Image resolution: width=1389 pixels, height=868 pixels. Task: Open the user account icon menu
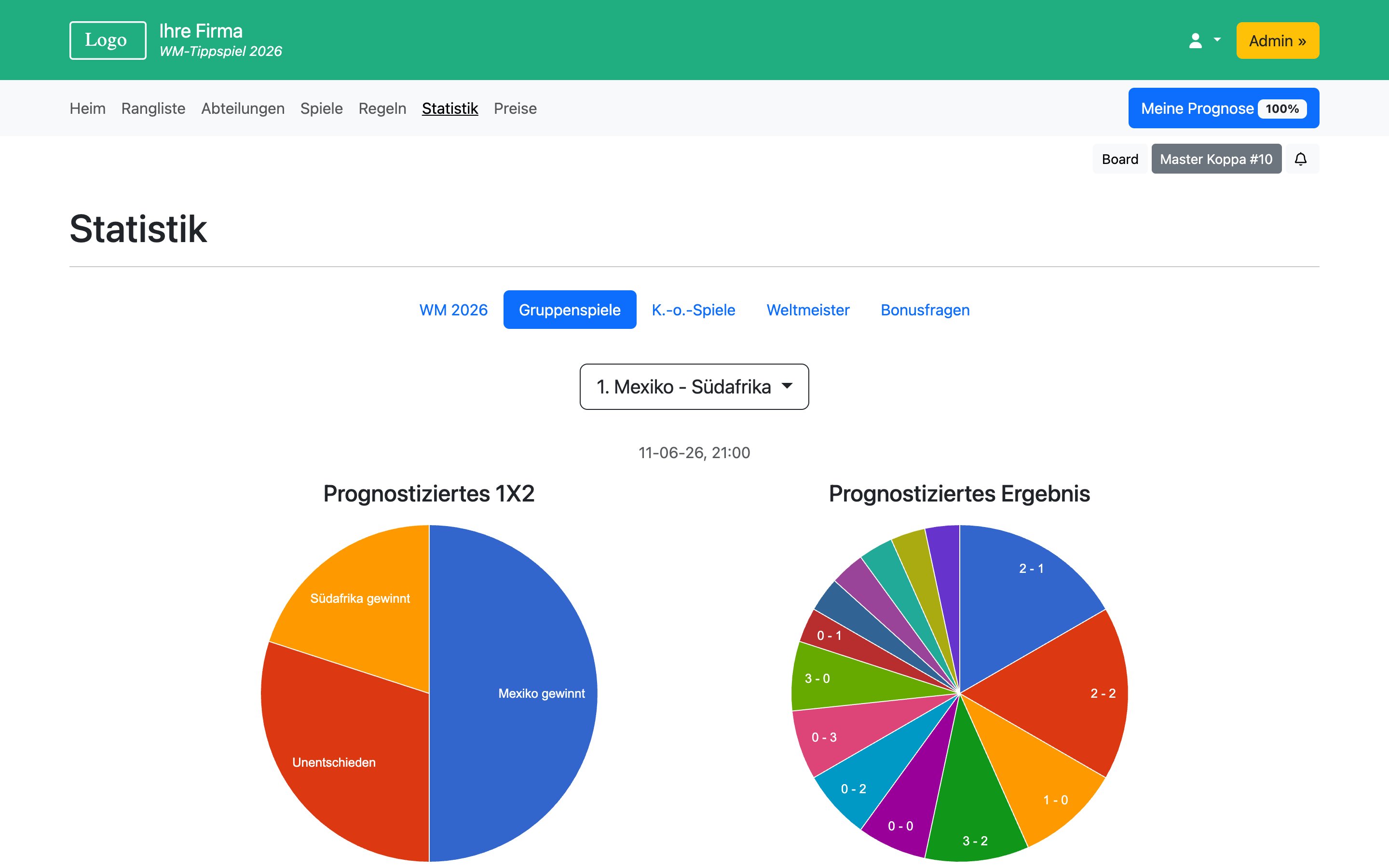click(x=1195, y=41)
